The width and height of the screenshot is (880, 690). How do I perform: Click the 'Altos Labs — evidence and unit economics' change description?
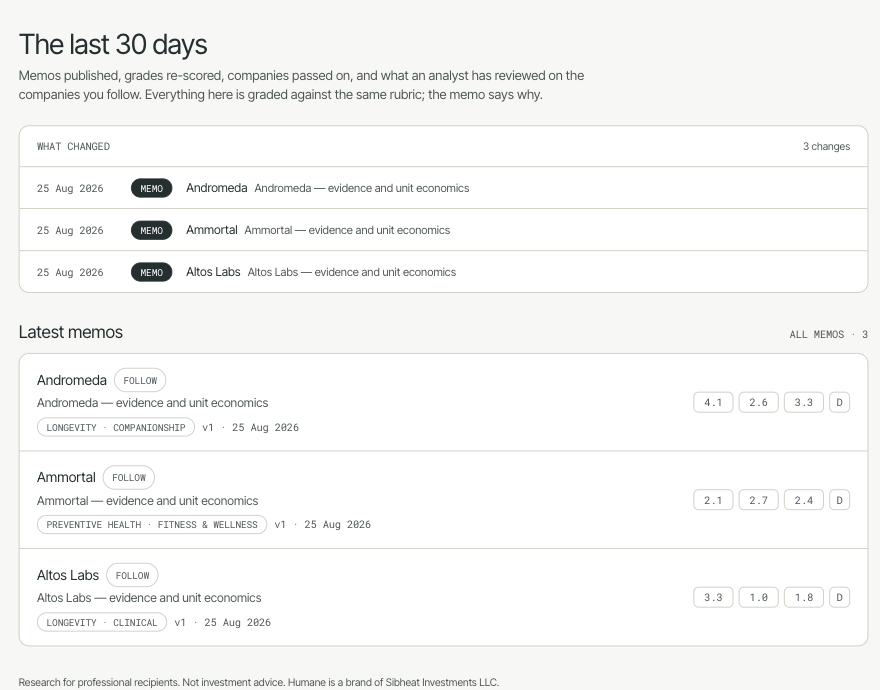[351, 272]
